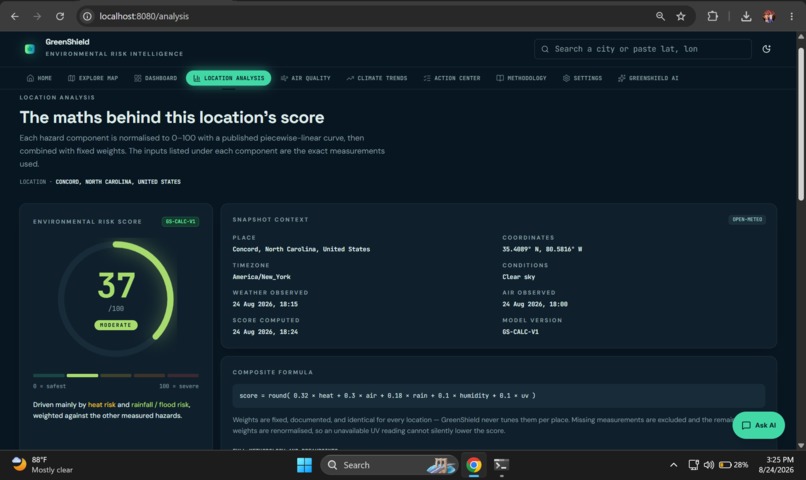
Task: Click the coordinates value 35.4089° N
Action: click(542, 249)
